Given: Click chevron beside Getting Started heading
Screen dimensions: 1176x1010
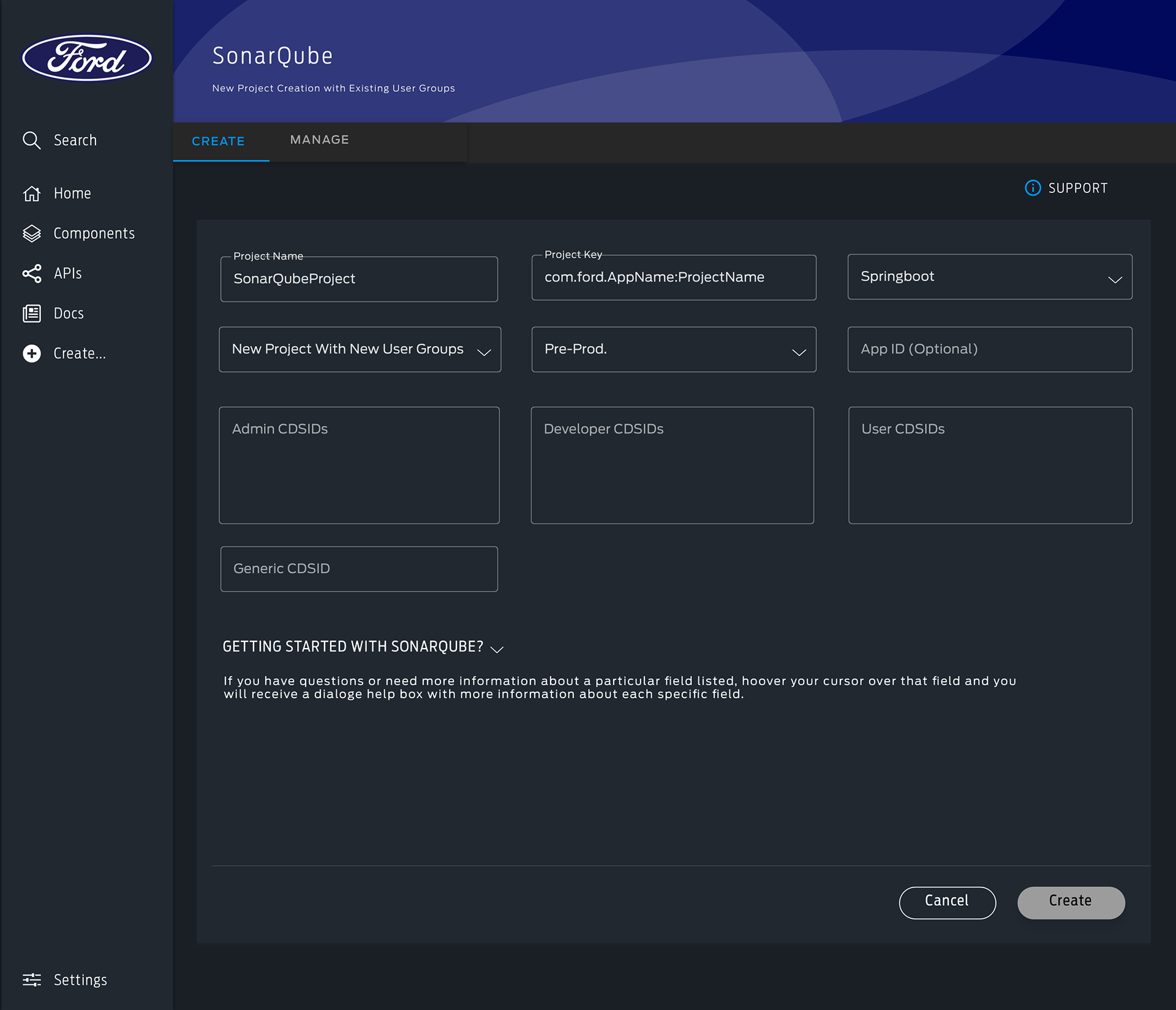Looking at the screenshot, I should 497,649.
